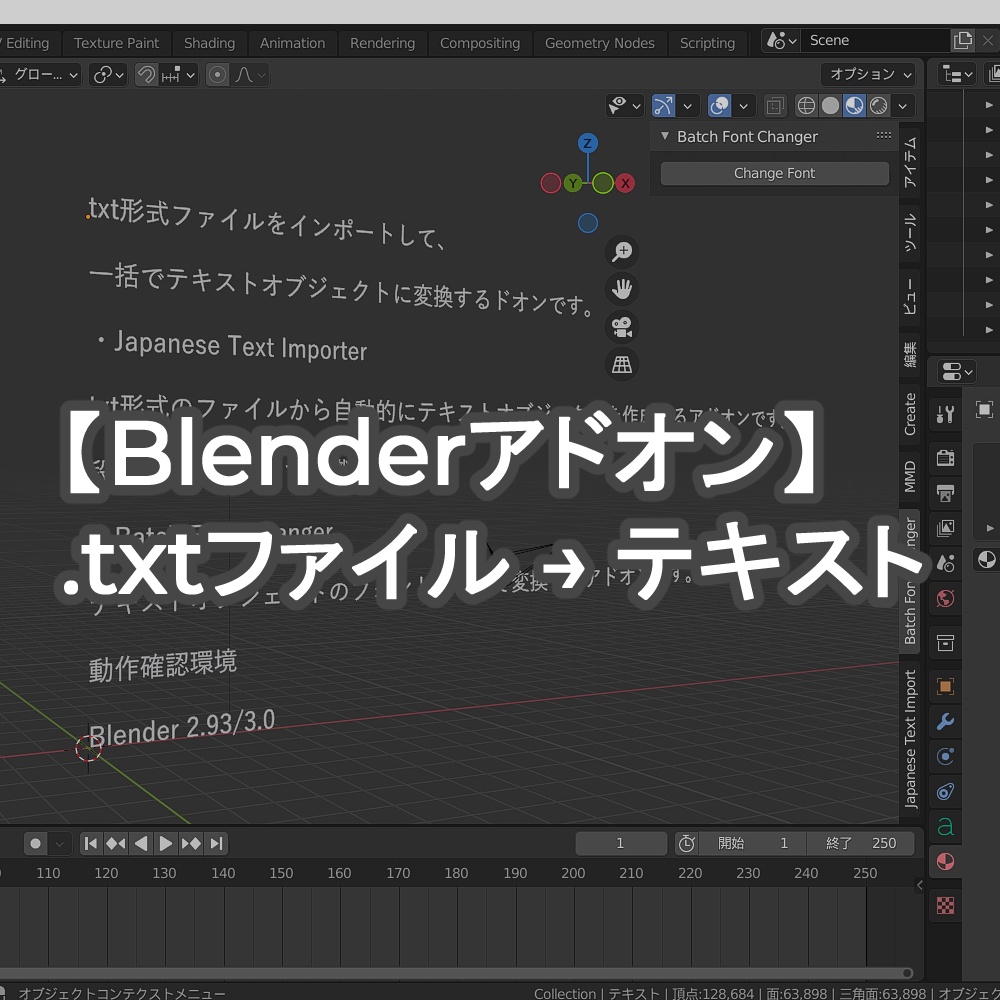Open the gizmo settings dropdown arrow
Viewport: 1000px width, 1000px height.
688,106
